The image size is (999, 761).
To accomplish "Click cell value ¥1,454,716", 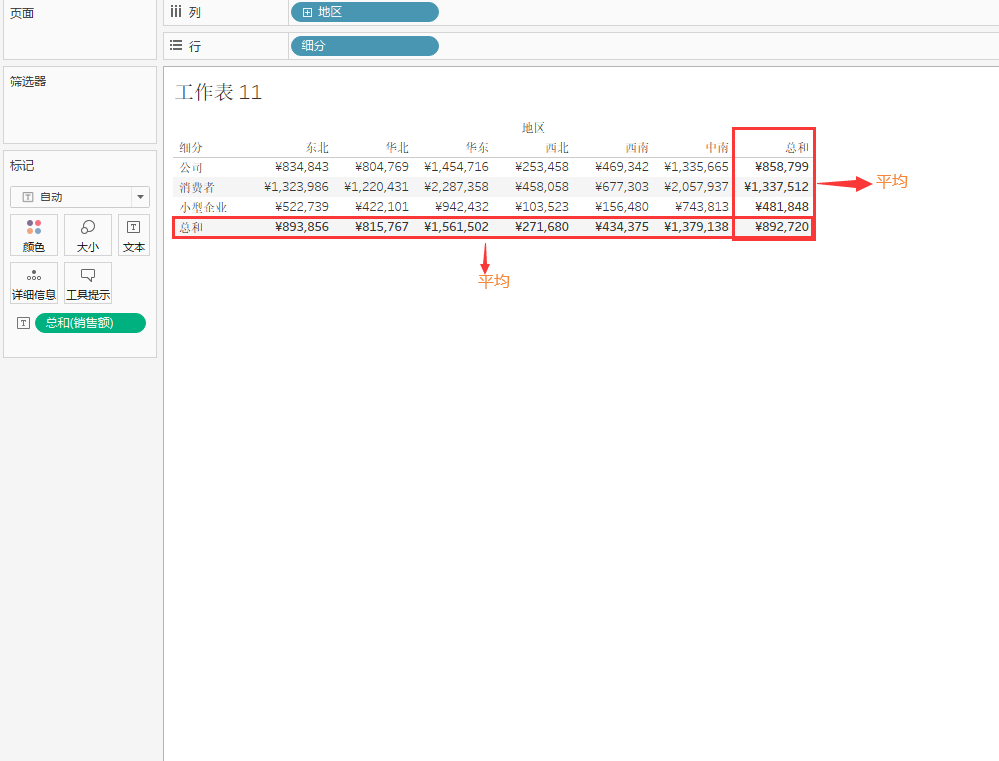I will tap(456, 167).
